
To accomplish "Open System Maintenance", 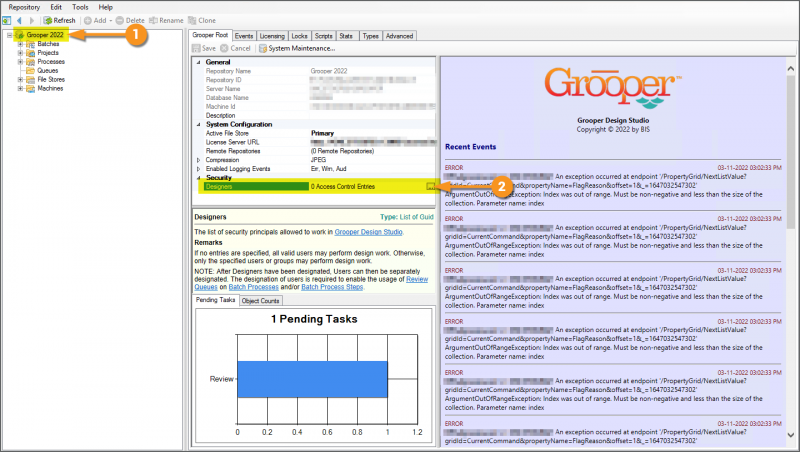I will click(x=297, y=48).
